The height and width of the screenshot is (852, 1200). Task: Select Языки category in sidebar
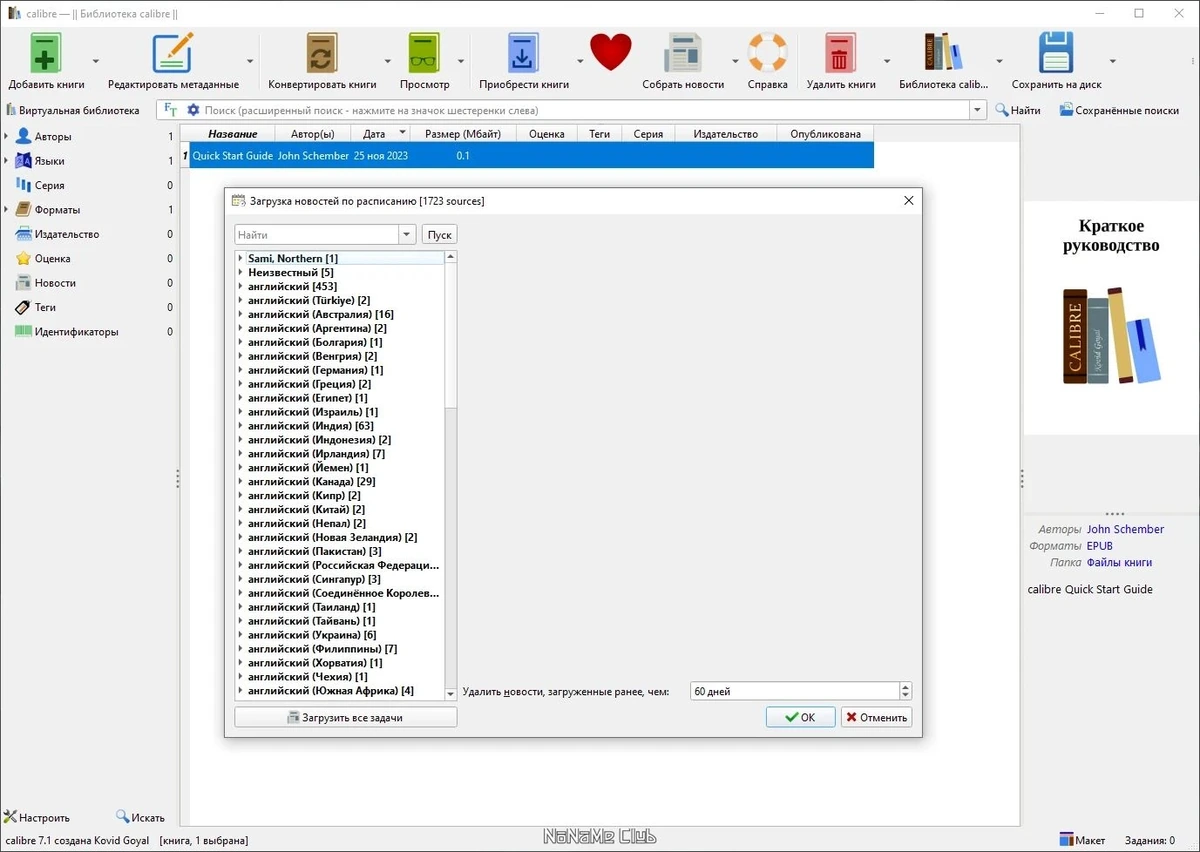coord(49,161)
